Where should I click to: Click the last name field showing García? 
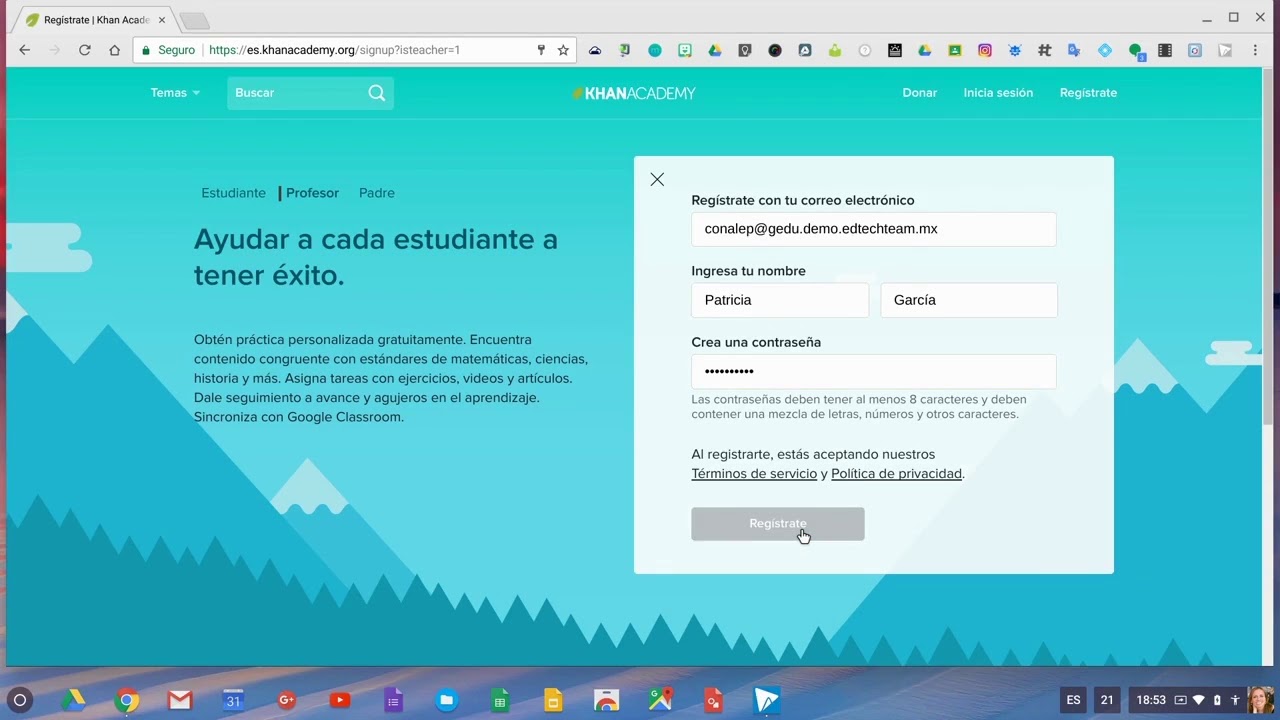pyautogui.click(x=969, y=300)
